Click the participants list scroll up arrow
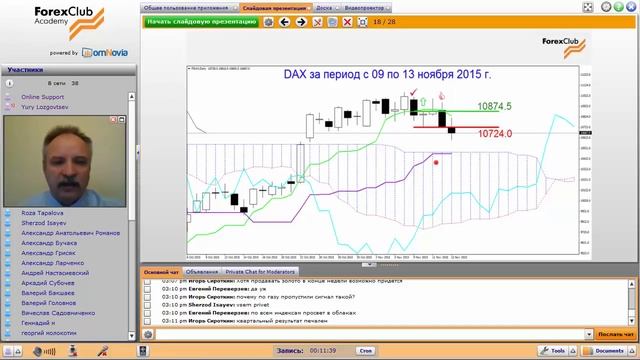Image resolution: width=640 pixels, height=360 pixels. click(131, 97)
